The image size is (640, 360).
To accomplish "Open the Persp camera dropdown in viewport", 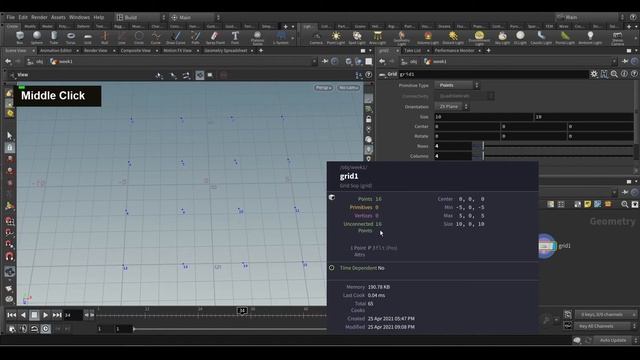I will pyautogui.click(x=323, y=88).
